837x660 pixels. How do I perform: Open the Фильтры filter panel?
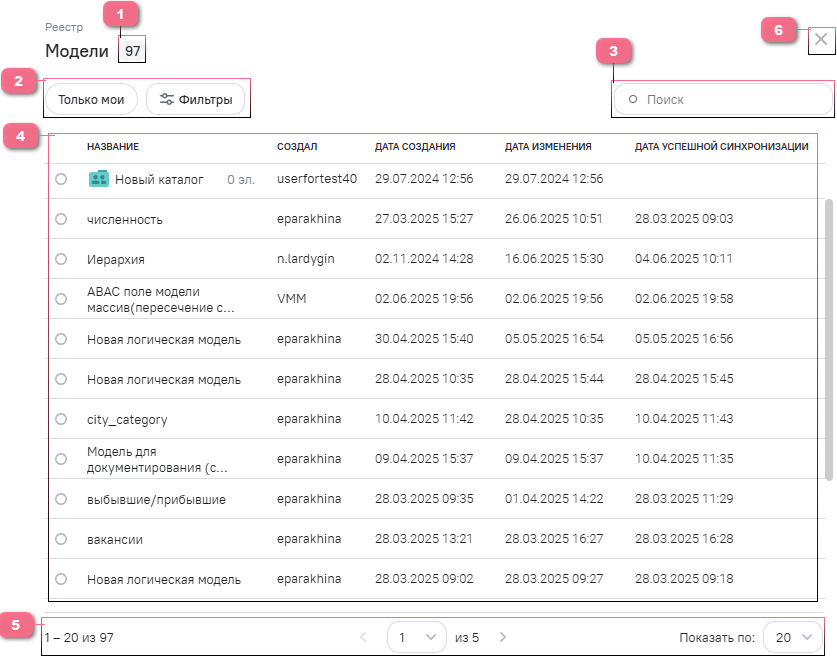pos(196,99)
